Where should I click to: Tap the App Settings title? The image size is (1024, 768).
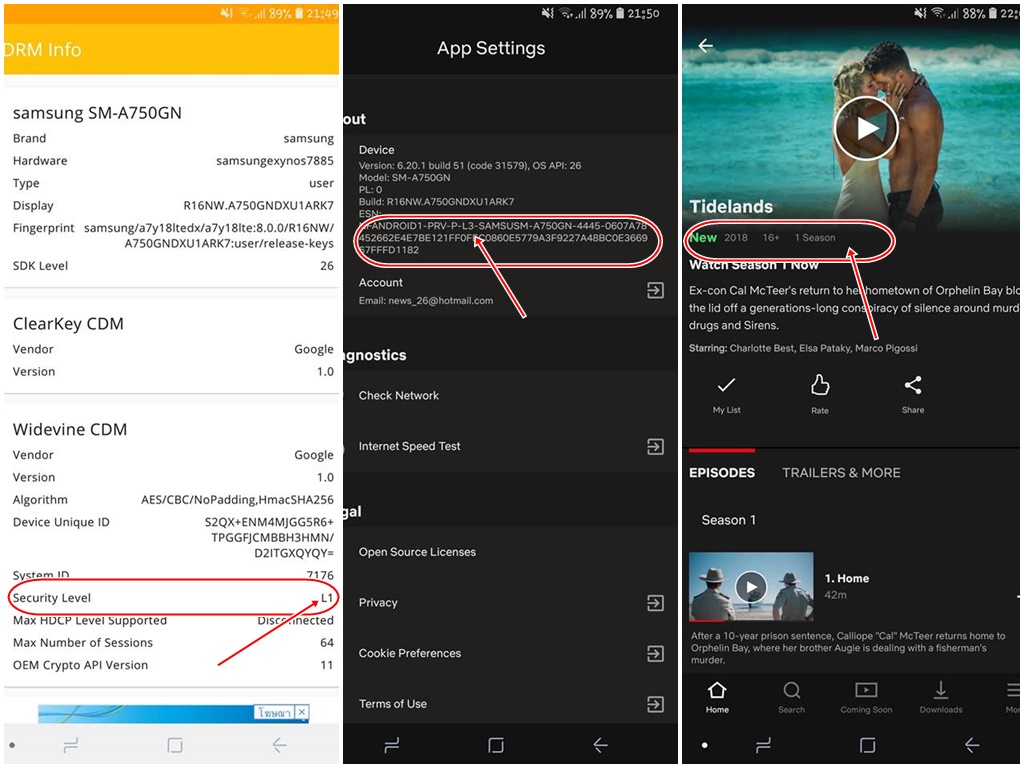pyautogui.click(x=491, y=48)
